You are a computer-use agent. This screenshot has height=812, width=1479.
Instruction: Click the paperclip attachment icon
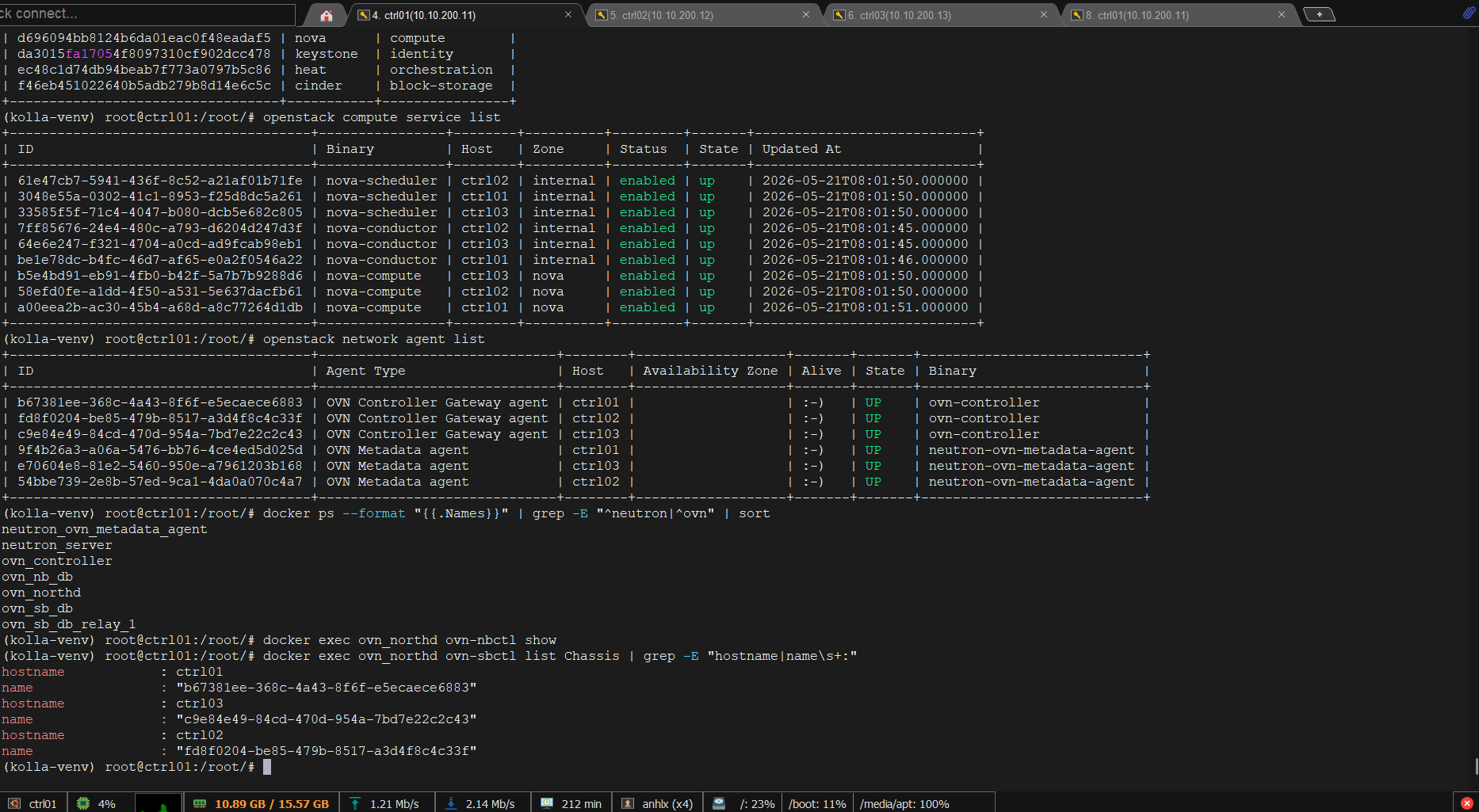coord(1469,13)
